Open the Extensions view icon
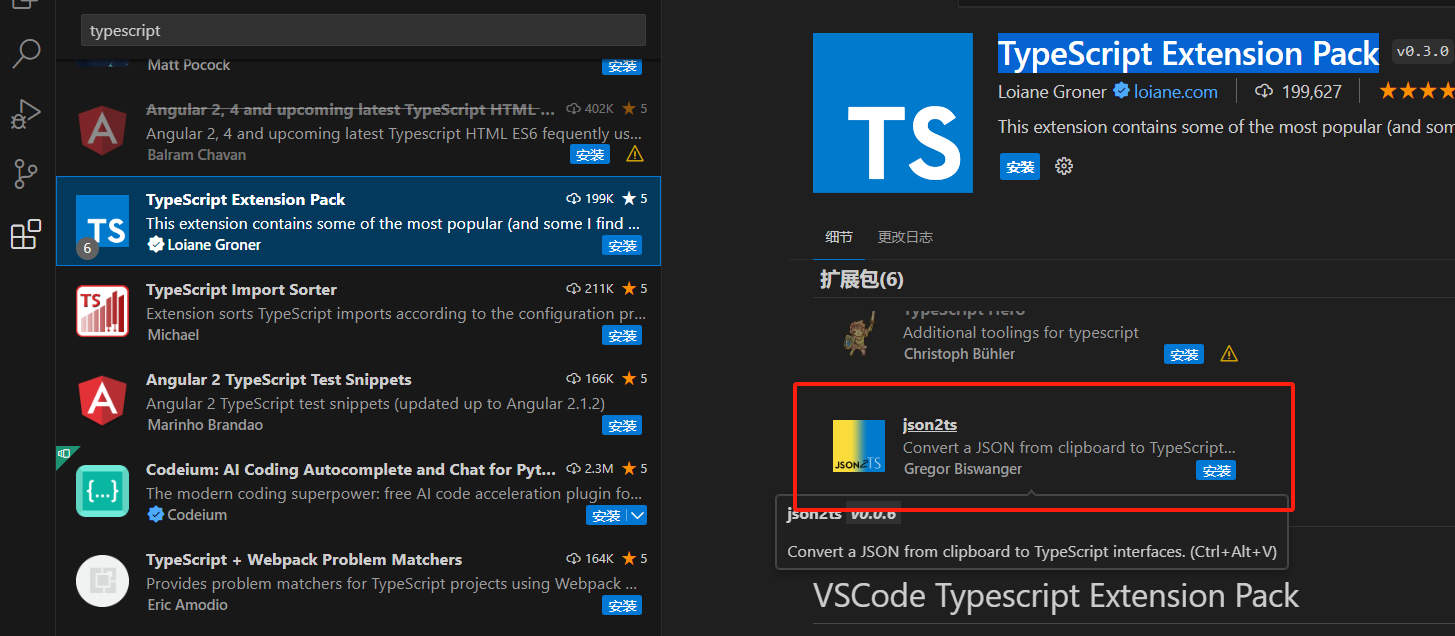 [x=26, y=235]
